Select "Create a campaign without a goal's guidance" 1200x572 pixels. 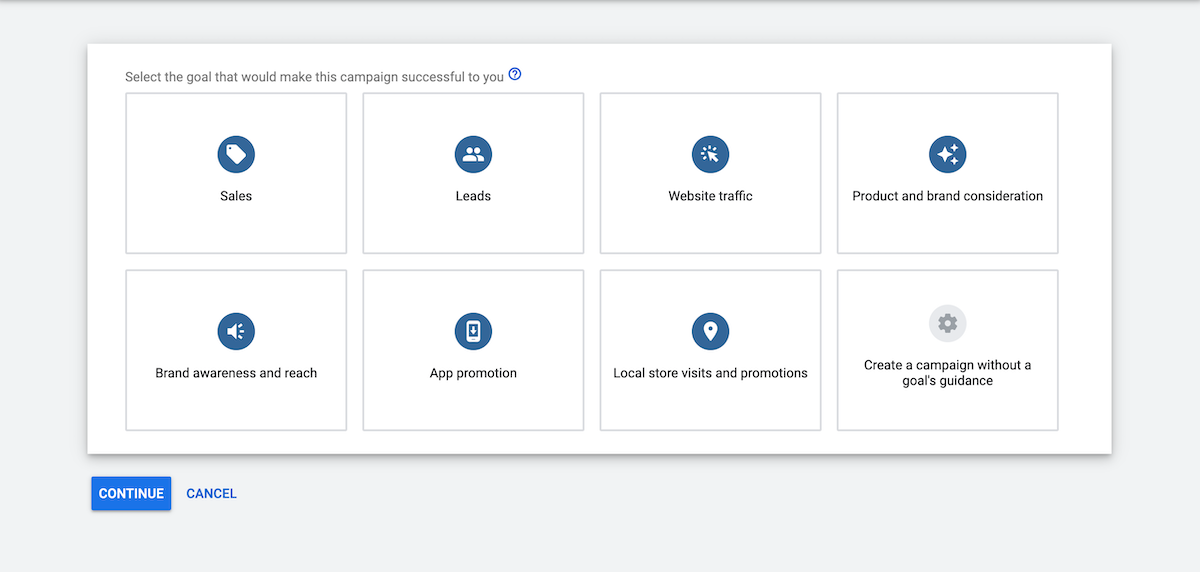pyautogui.click(x=947, y=372)
